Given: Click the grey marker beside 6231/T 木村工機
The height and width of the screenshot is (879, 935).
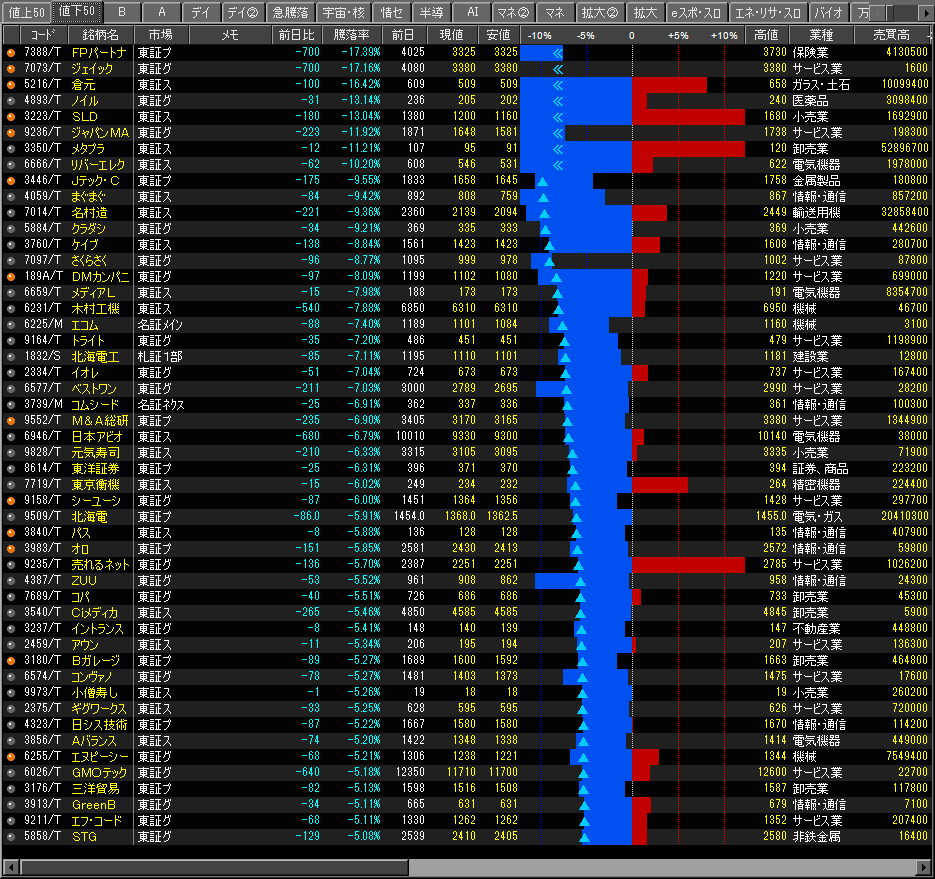Looking at the screenshot, I should [x=11, y=309].
